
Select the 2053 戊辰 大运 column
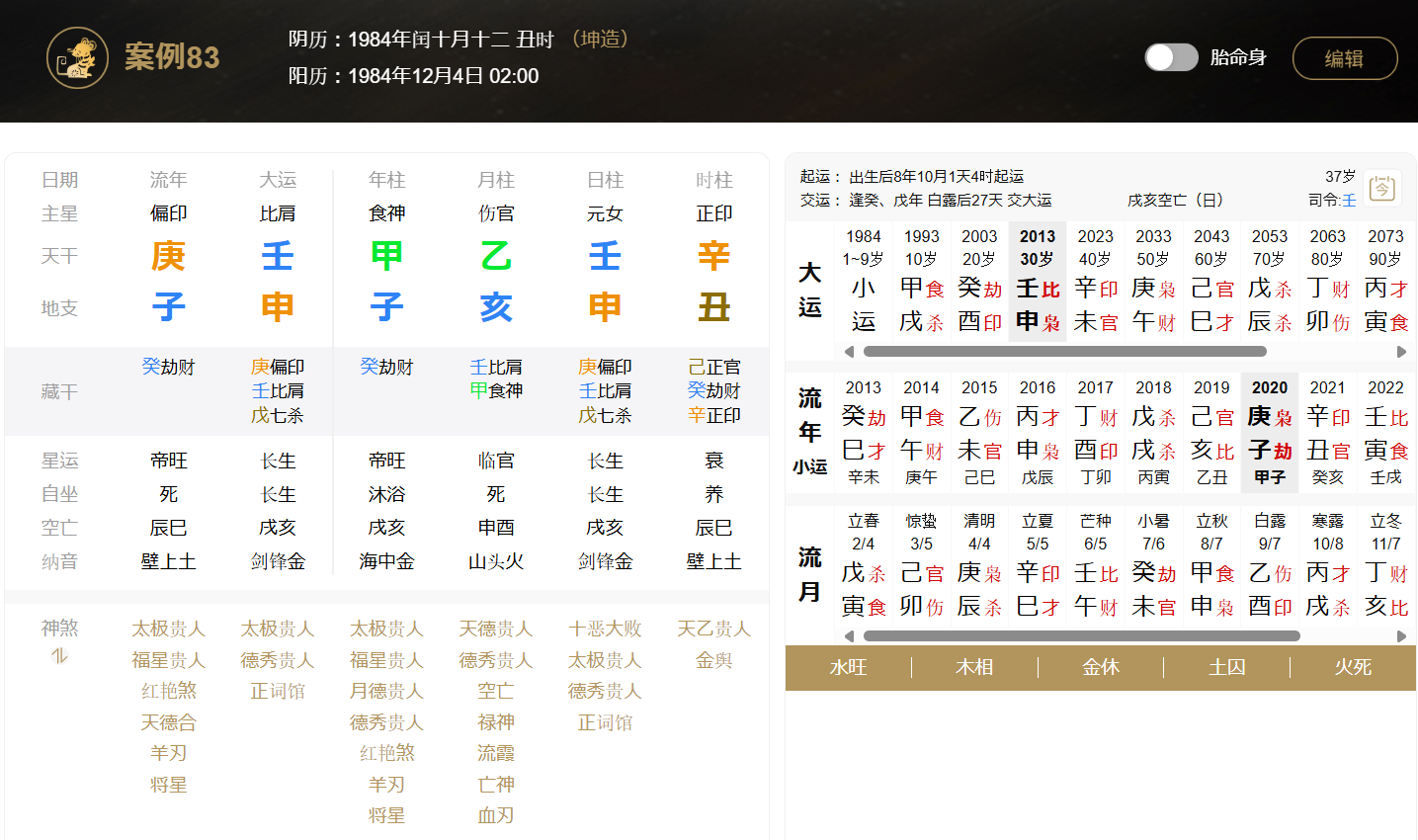click(1270, 281)
